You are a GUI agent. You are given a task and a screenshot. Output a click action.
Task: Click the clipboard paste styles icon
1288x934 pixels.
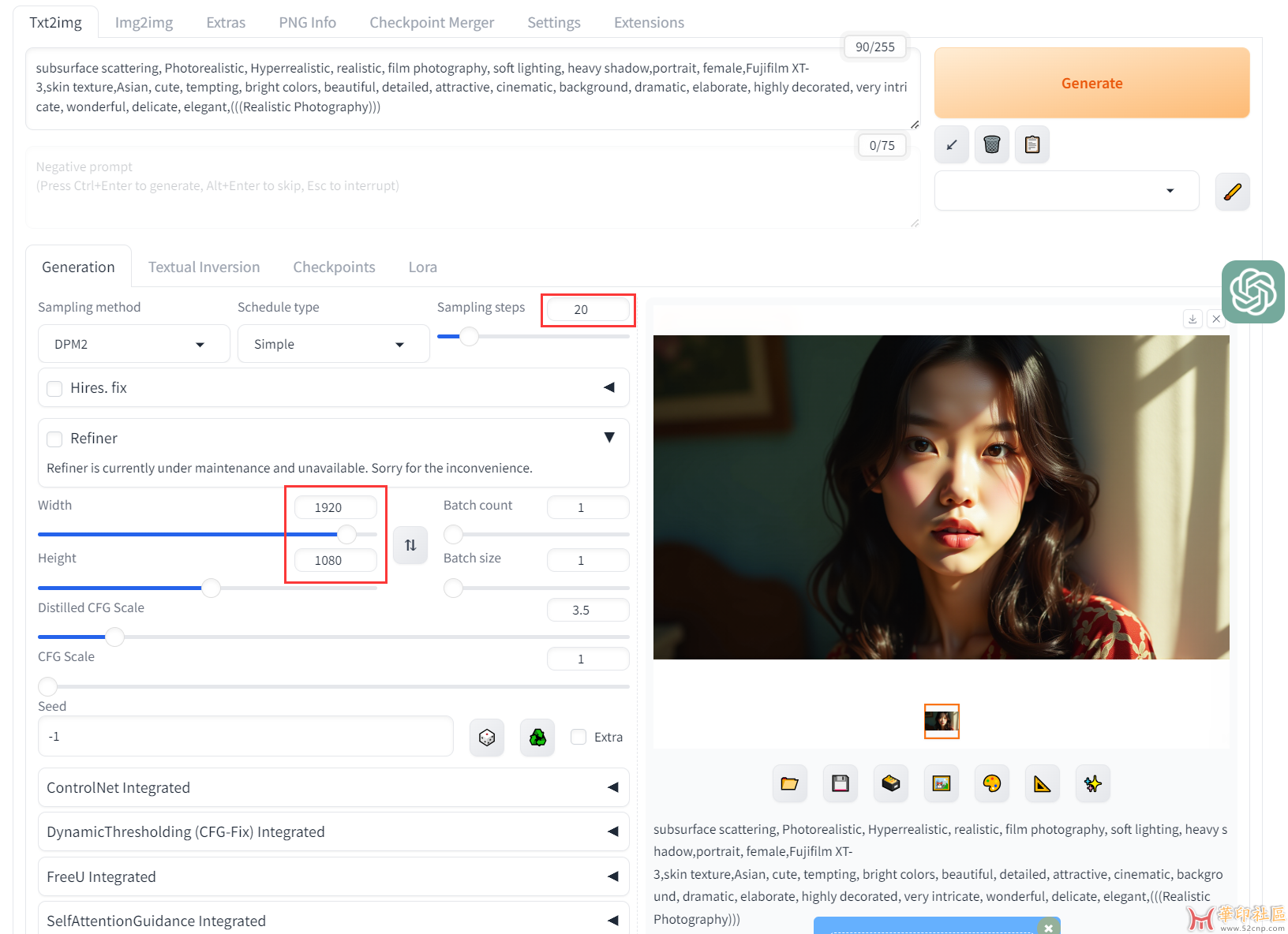pos(1032,144)
